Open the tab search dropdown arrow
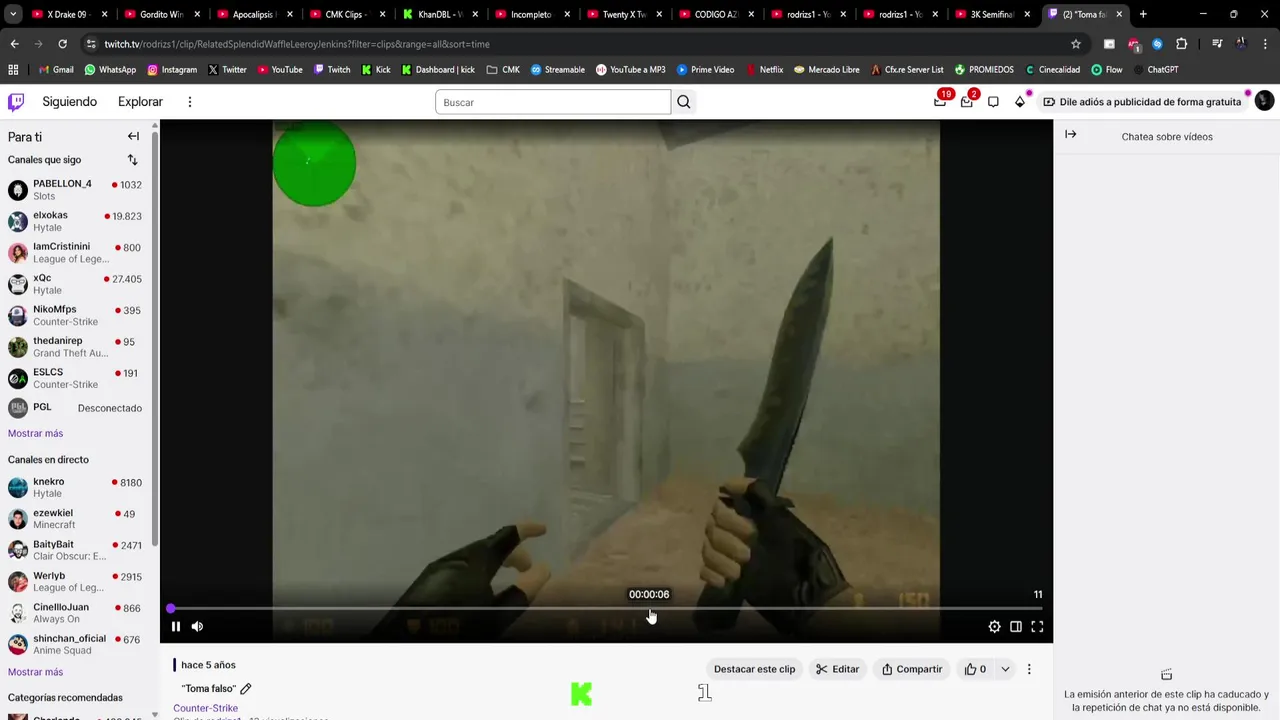 [13, 14]
